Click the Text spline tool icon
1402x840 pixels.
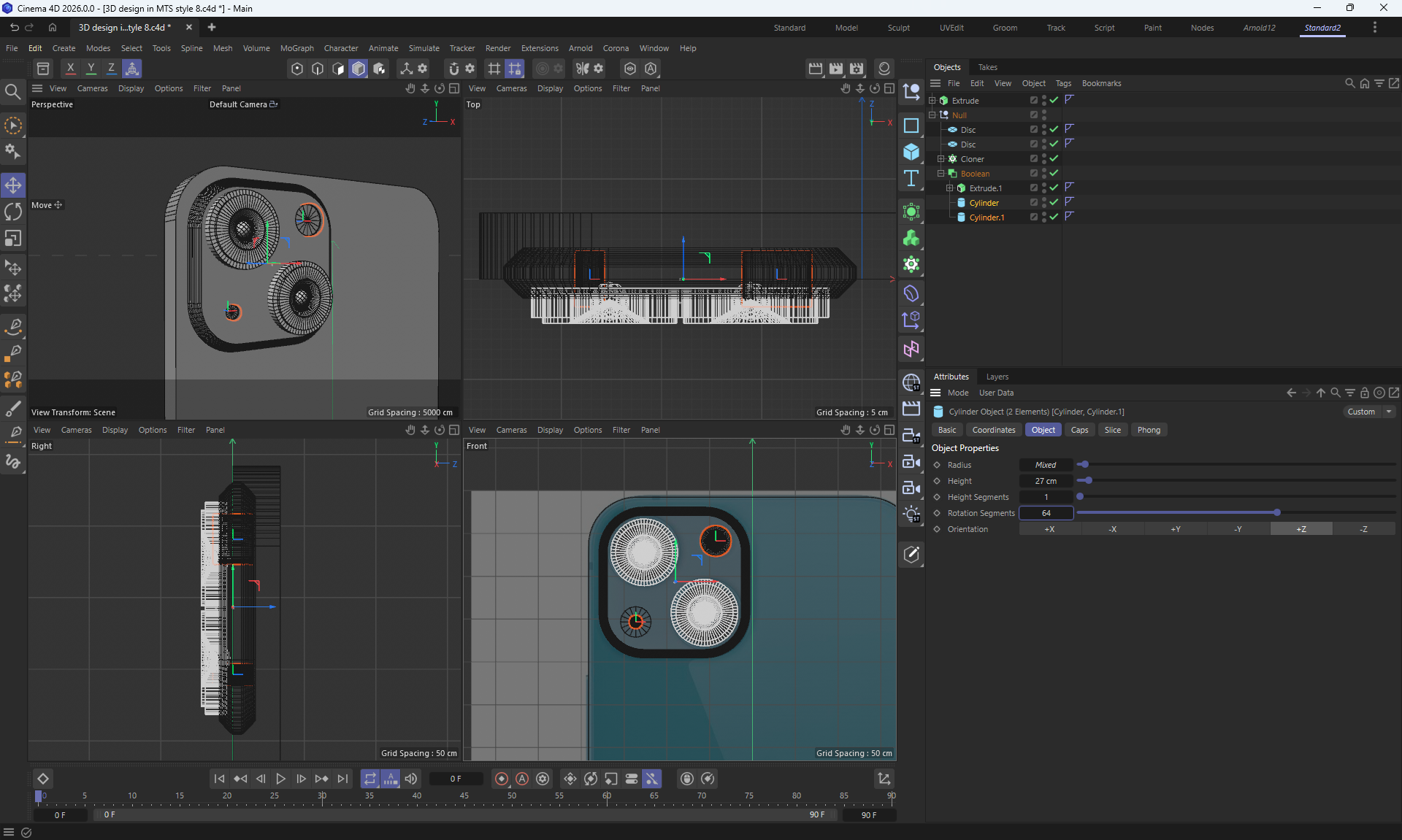tap(911, 178)
